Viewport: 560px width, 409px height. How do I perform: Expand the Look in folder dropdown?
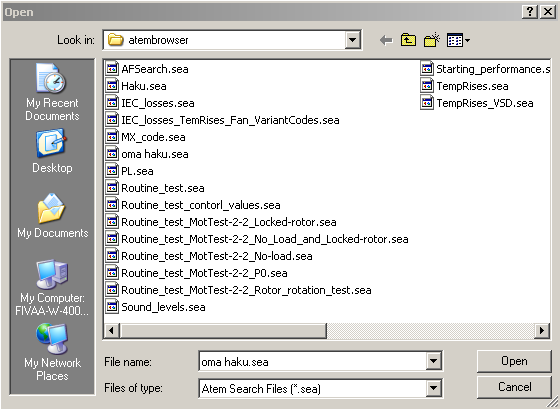pyautogui.click(x=352, y=40)
